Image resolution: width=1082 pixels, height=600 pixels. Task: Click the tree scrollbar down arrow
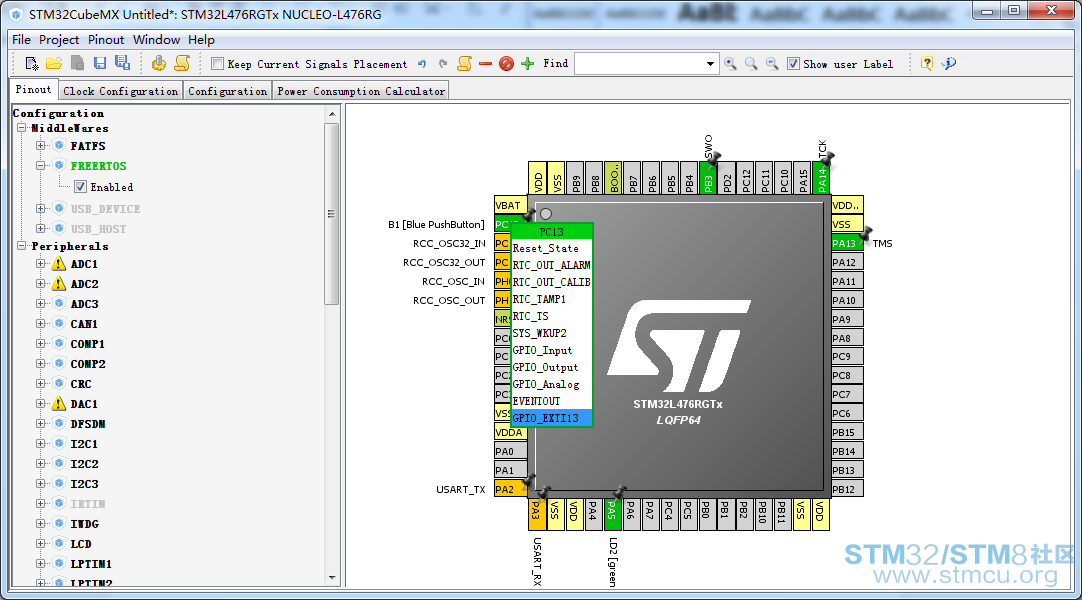point(332,577)
